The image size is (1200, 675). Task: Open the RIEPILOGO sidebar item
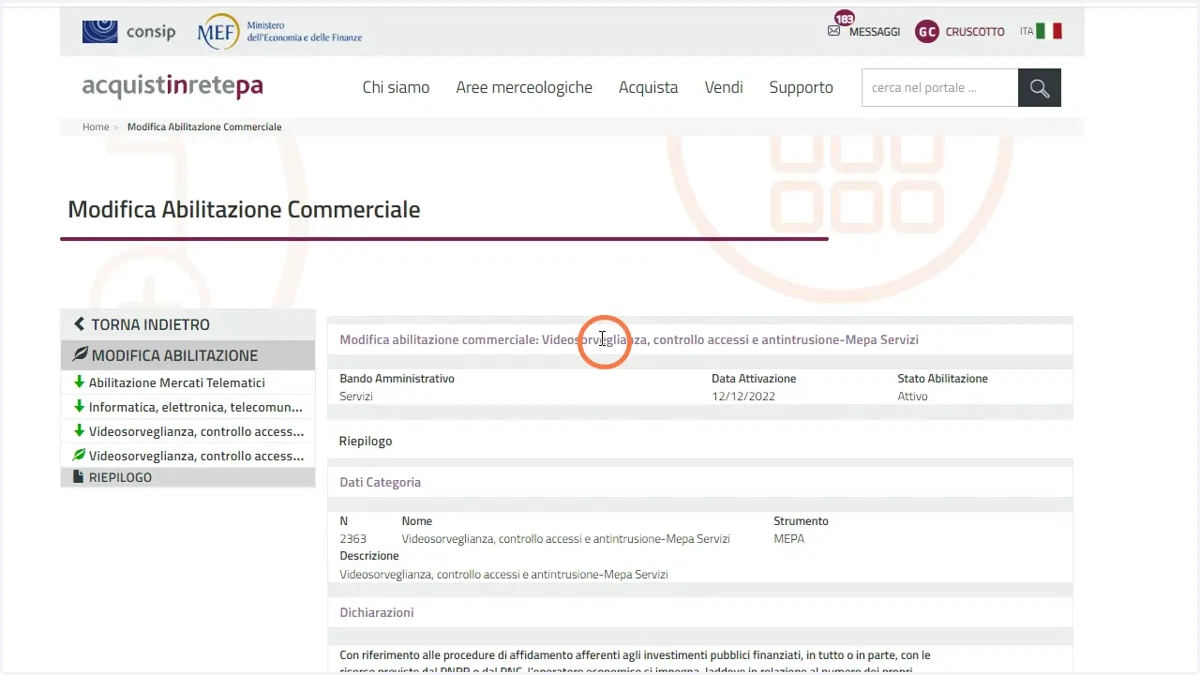[188, 477]
